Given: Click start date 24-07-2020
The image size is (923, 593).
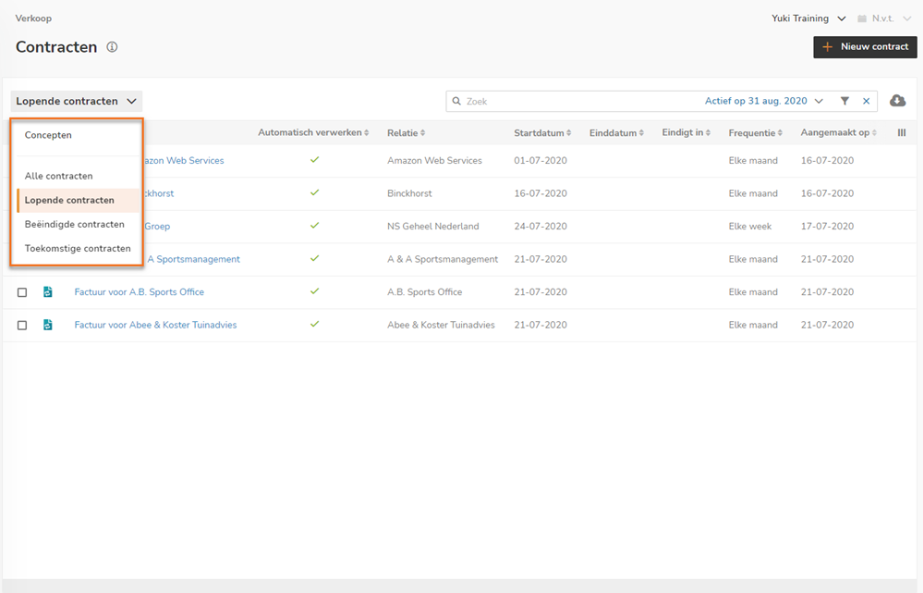Looking at the screenshot, I should pyautogui.click(x=540, y=226).
